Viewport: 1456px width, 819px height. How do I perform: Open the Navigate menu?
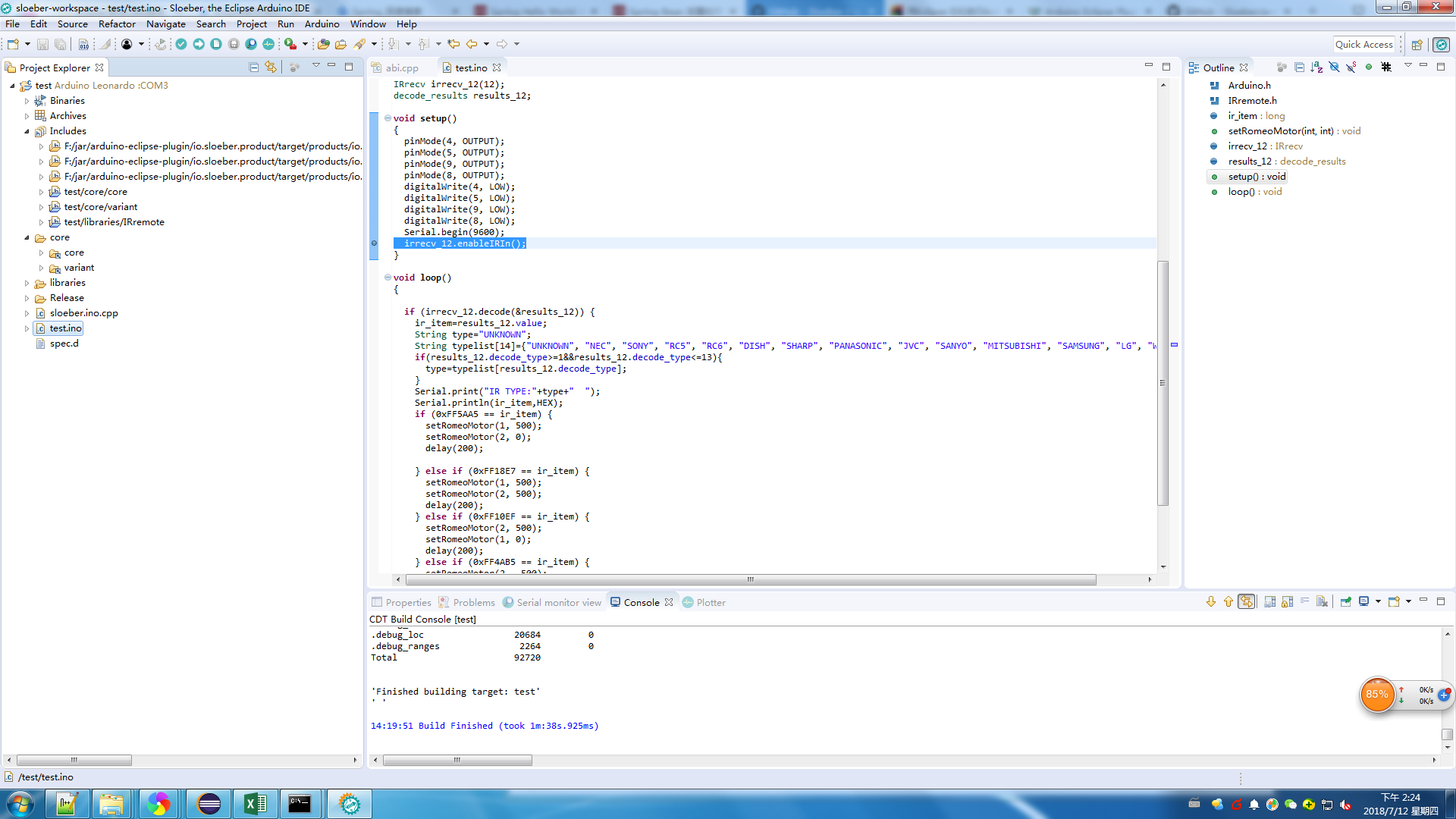(x=166, y=24)
